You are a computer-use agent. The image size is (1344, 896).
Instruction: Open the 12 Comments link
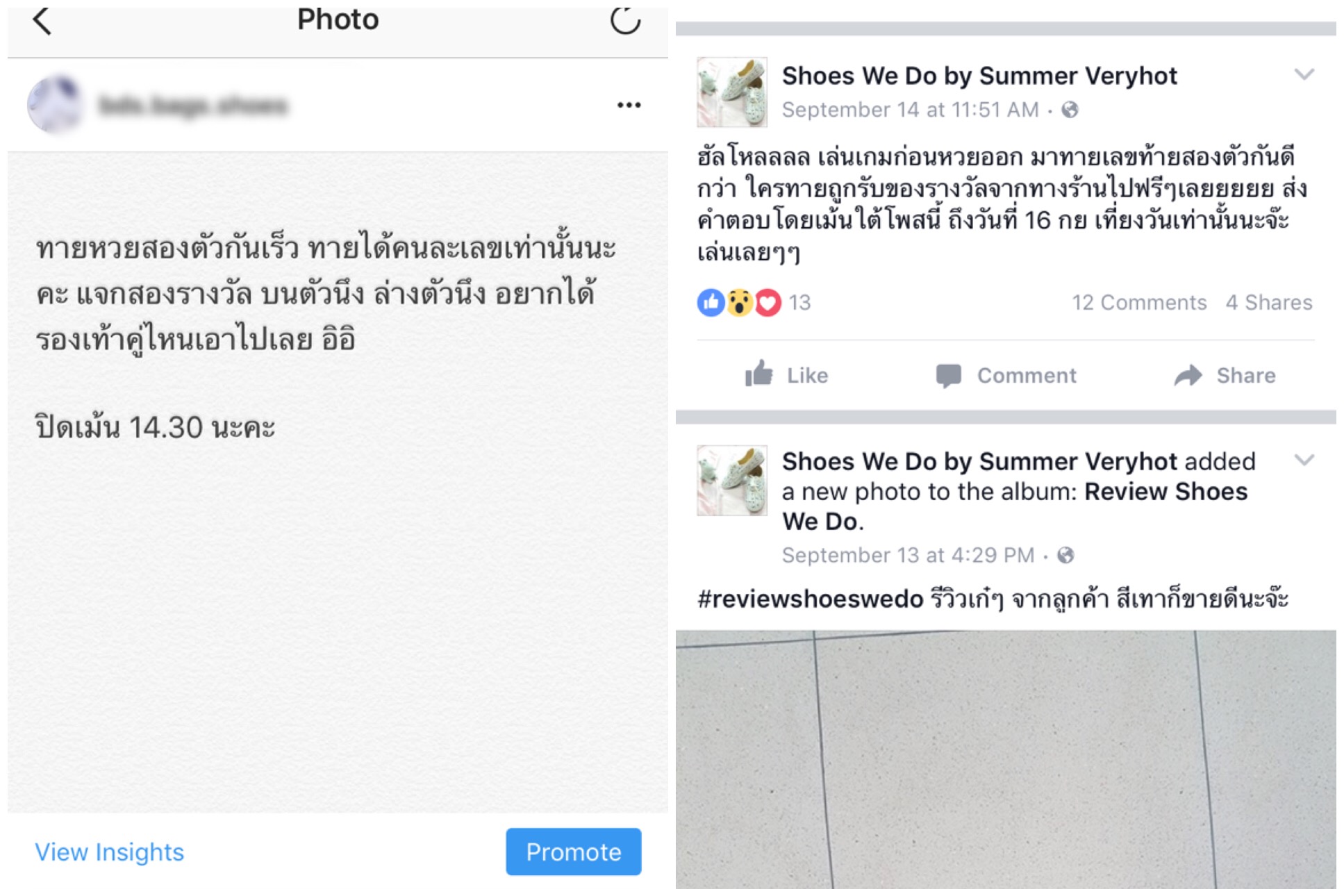pos(1139,303)
